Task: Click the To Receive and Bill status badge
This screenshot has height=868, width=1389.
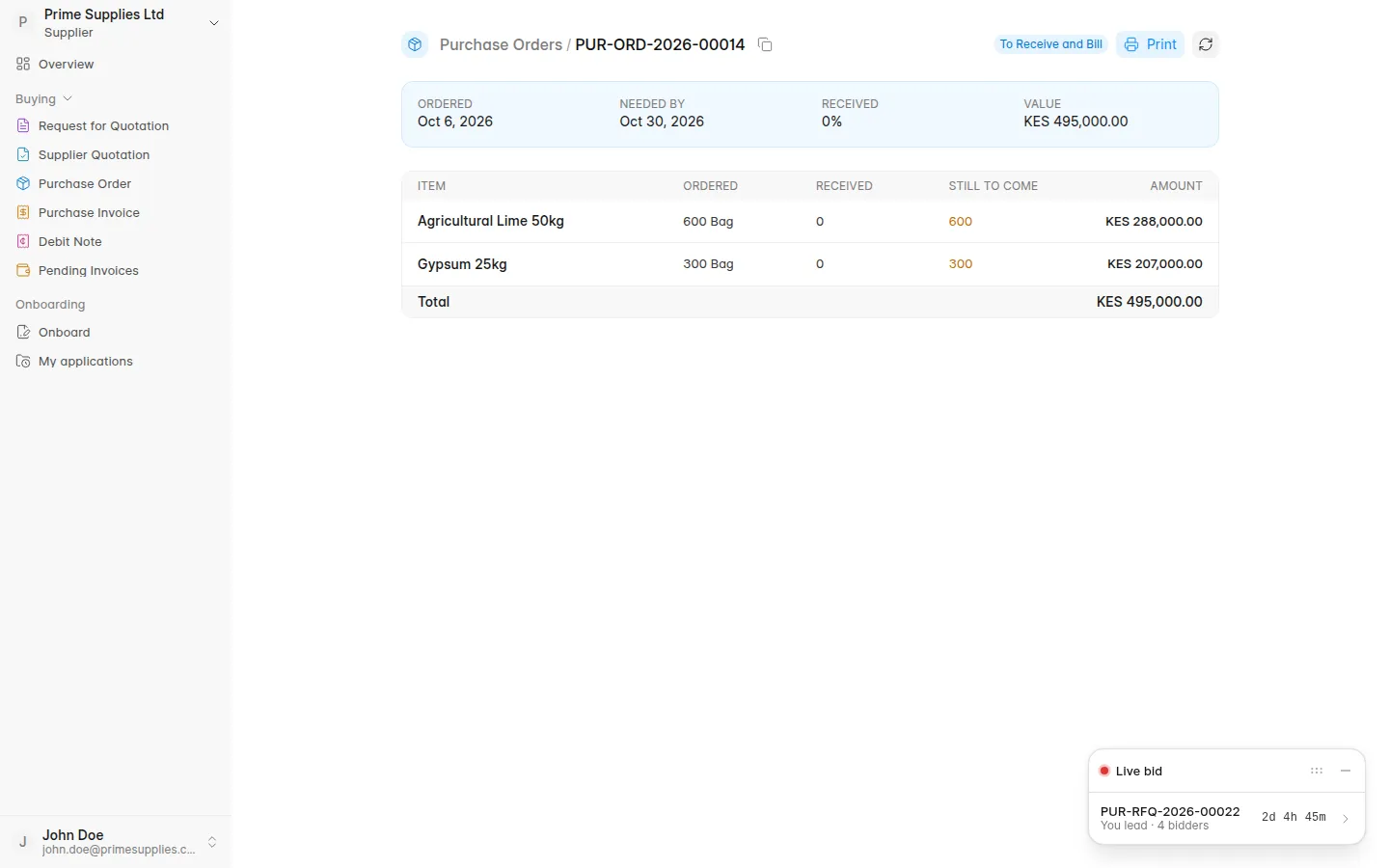Action: (x=1050, y=44)
